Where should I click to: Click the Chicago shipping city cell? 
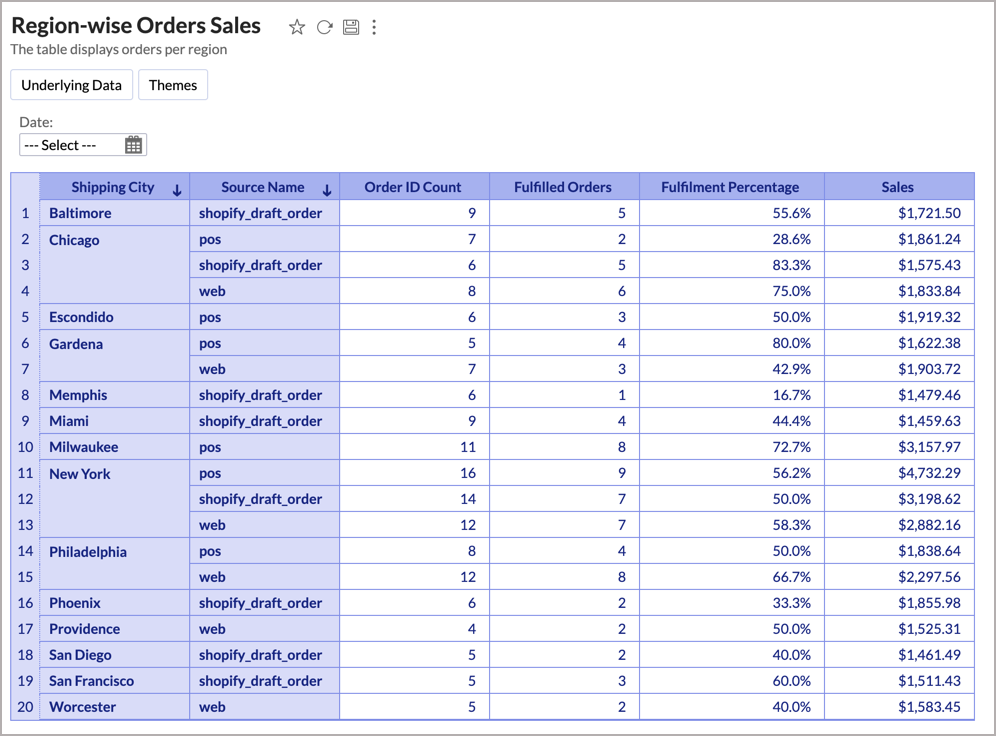tap(75, 240)
